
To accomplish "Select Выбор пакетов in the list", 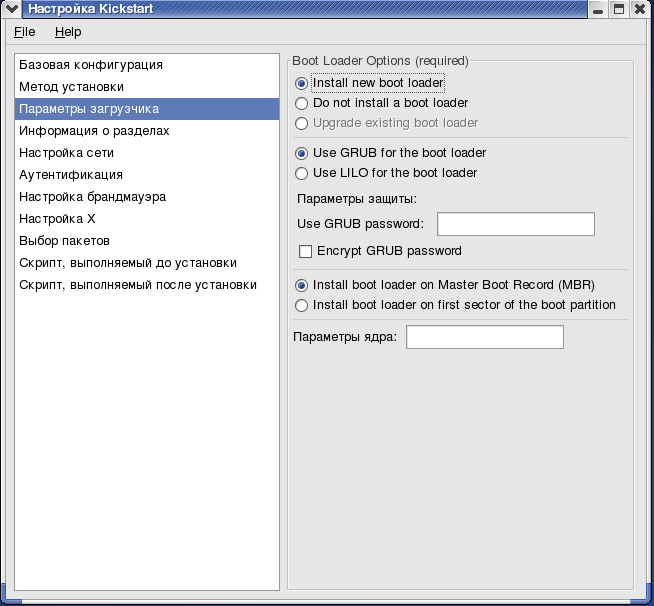I will click(147, 241).
